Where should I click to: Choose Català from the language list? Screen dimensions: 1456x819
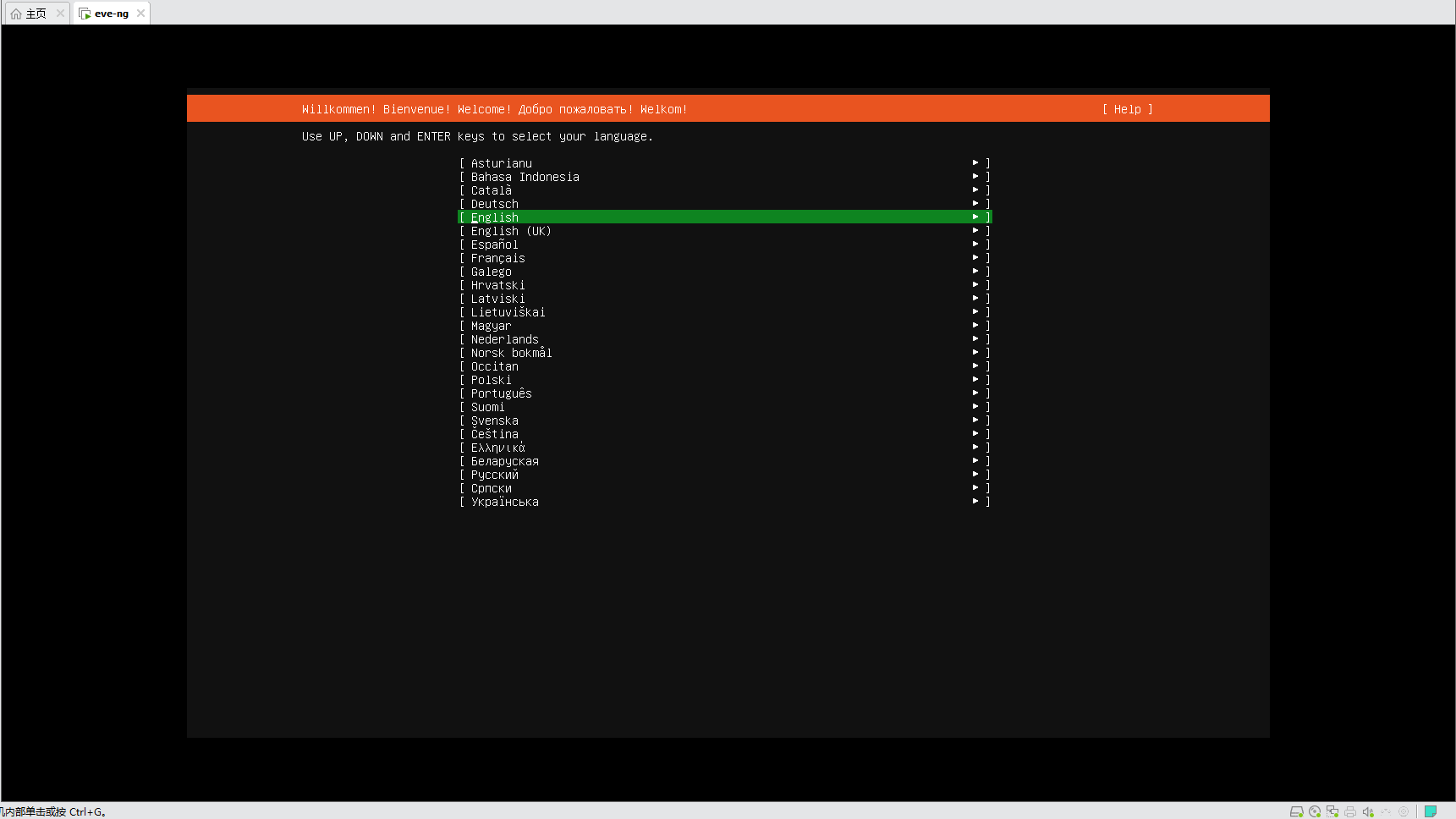724,190
